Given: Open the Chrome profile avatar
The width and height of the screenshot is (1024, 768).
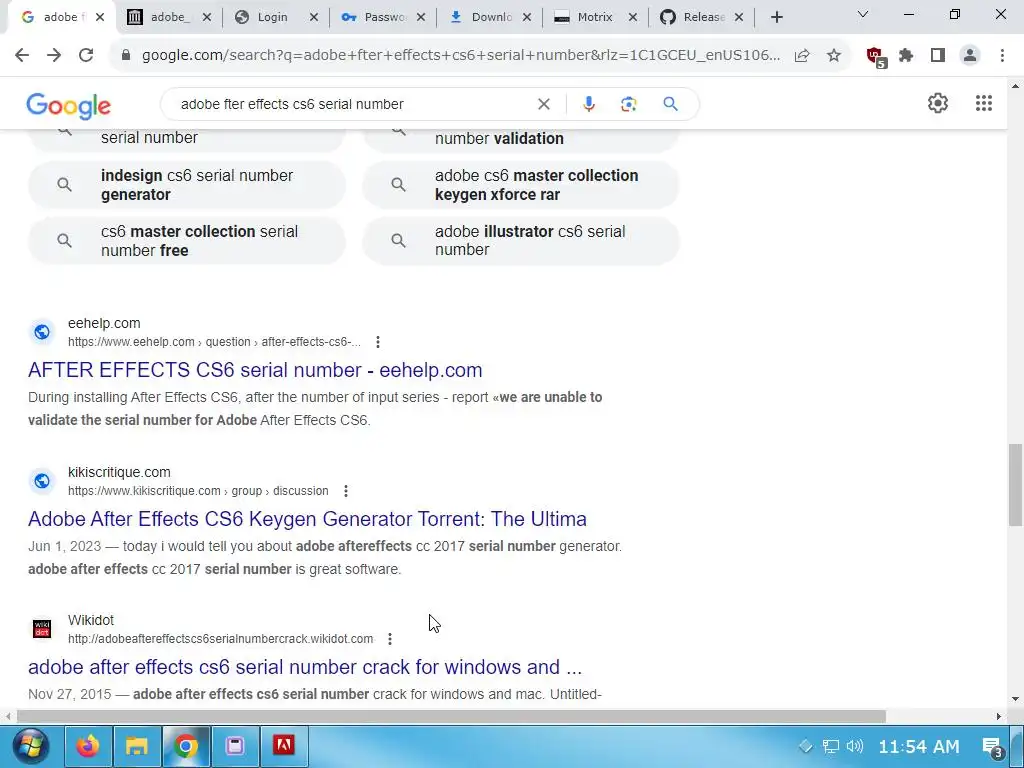Looking at the screenshot, I should coord(970,56).
